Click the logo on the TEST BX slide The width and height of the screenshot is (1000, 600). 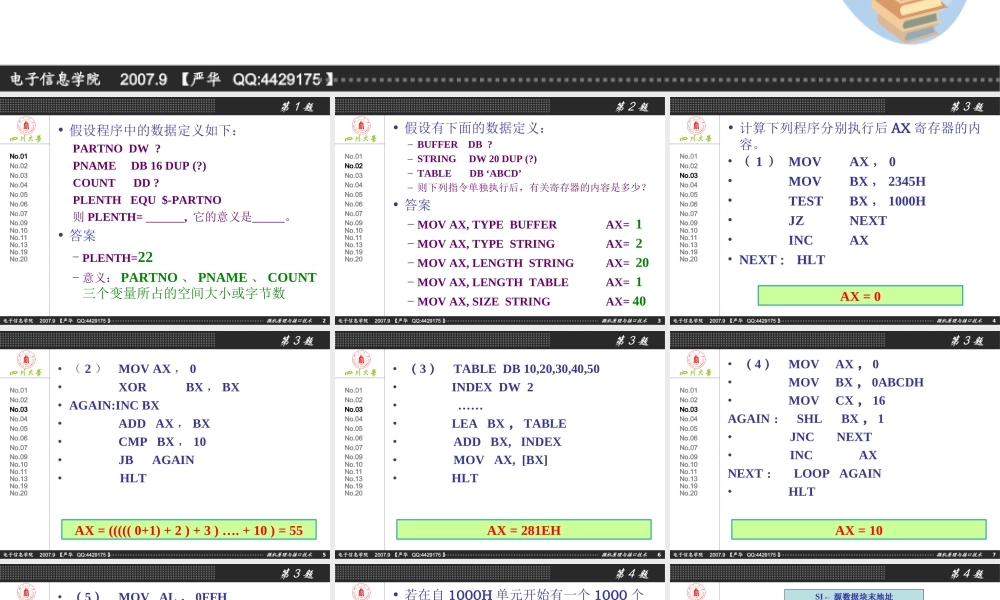coord(696,131)
